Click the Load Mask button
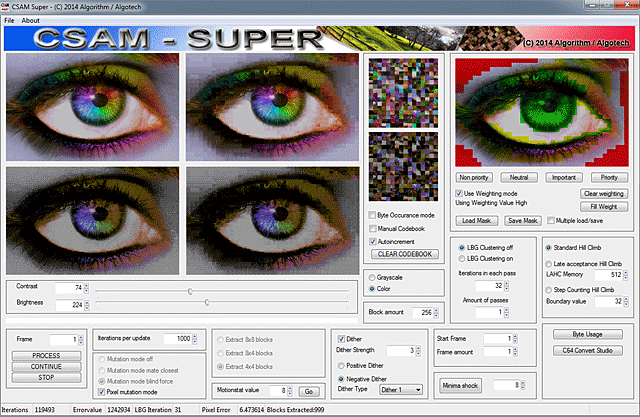Image resolution: width=640 pixels, height=417 pixels. (476, 221)
